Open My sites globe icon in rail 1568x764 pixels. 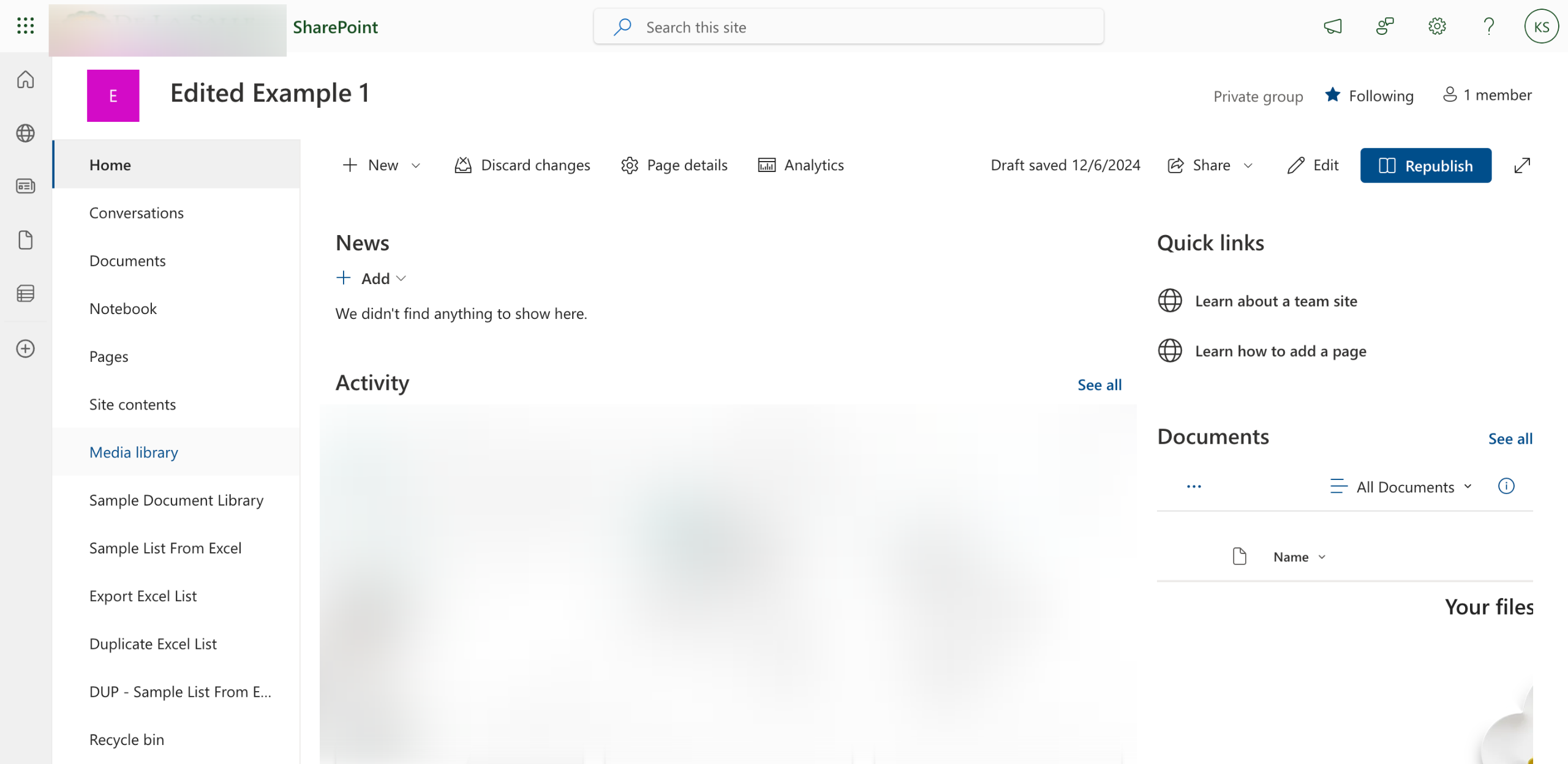coord(25,133)
